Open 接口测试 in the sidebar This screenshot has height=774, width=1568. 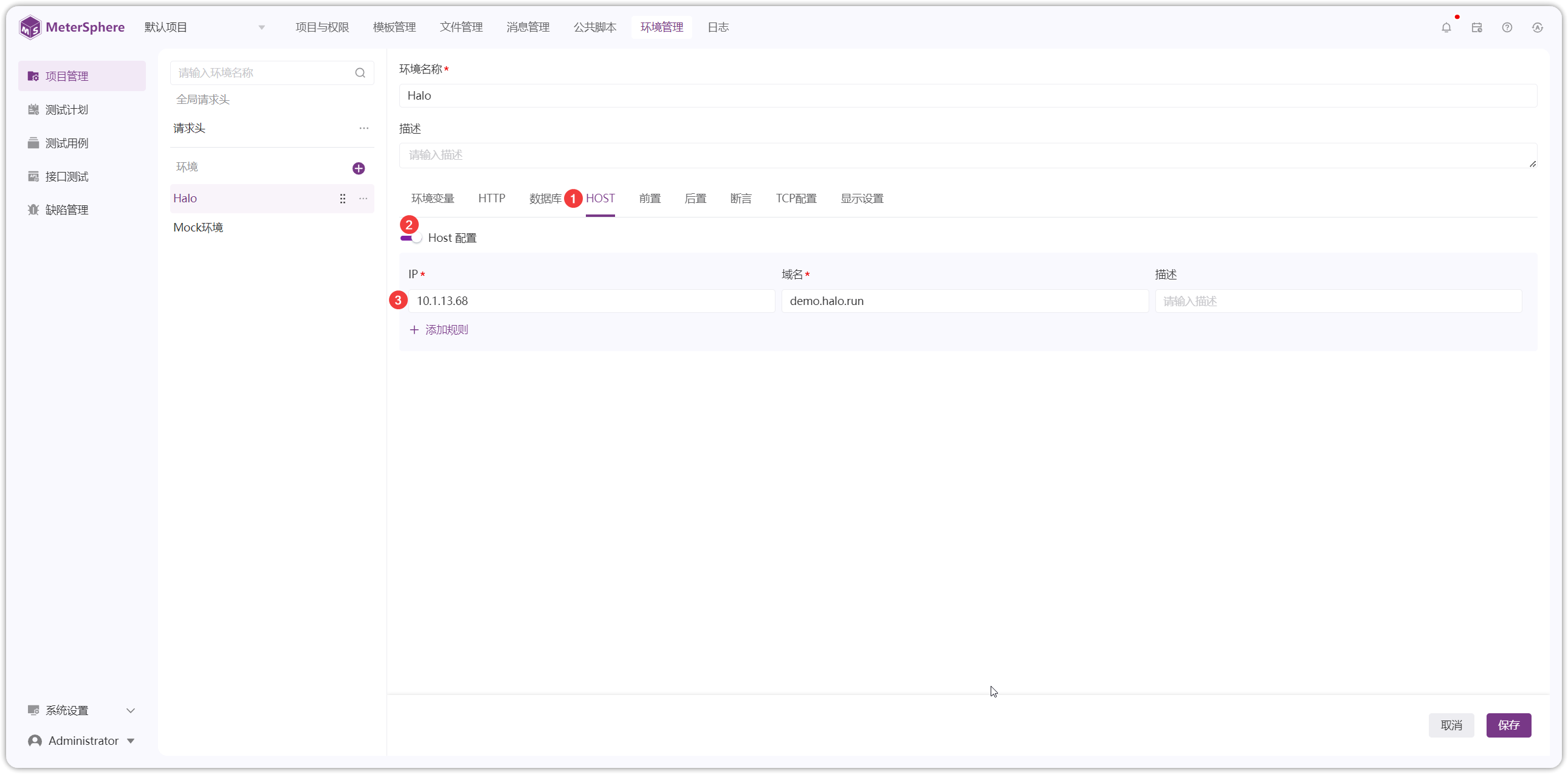81,176
